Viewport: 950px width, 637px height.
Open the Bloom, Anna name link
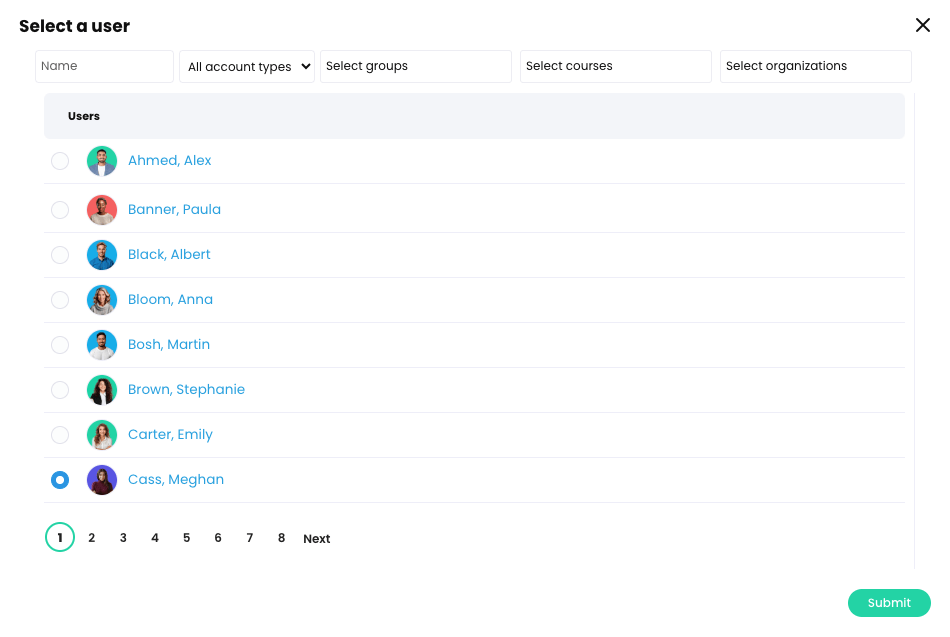pos(170,299)
